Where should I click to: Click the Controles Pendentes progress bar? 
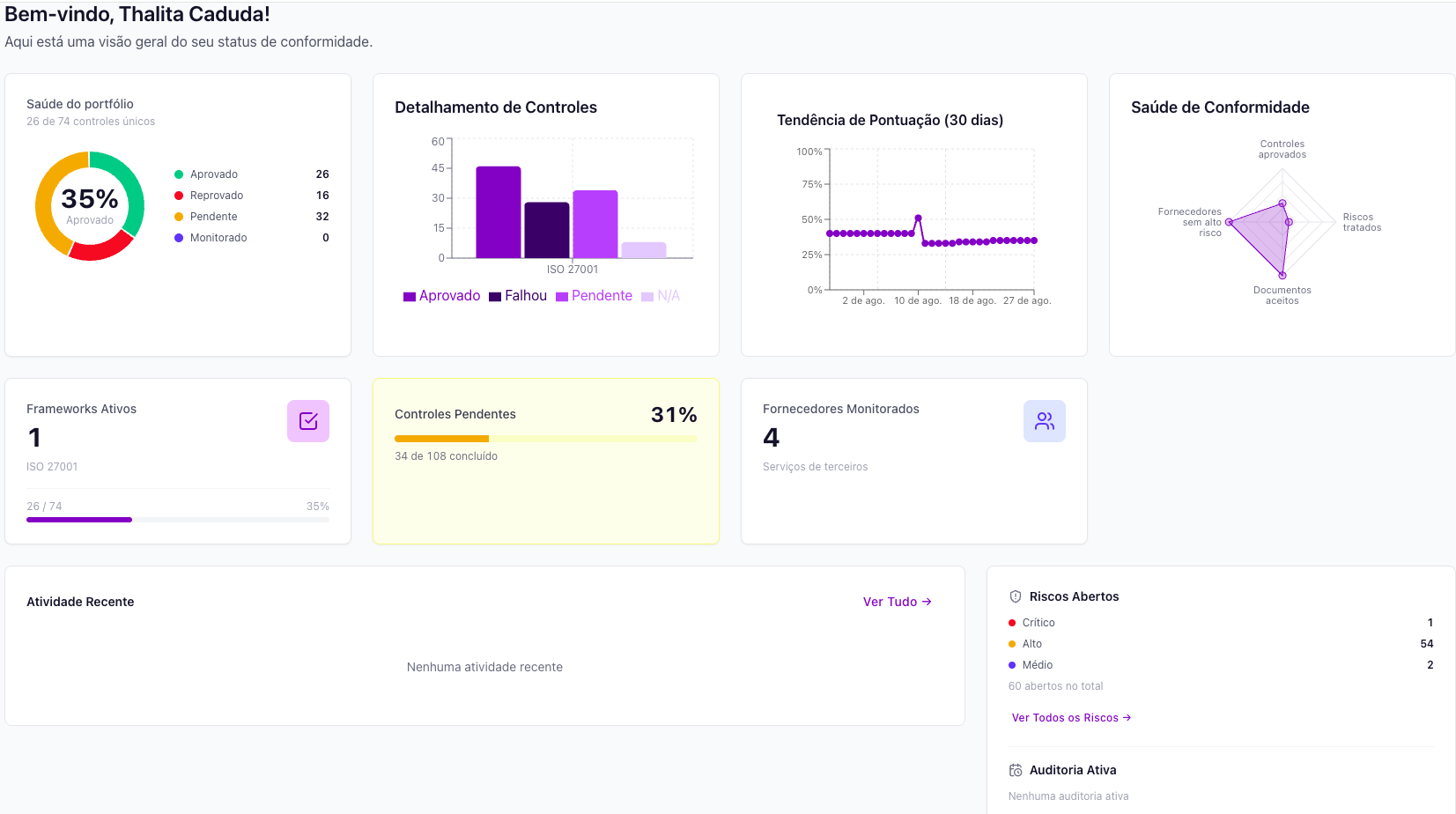click(546, 439)
